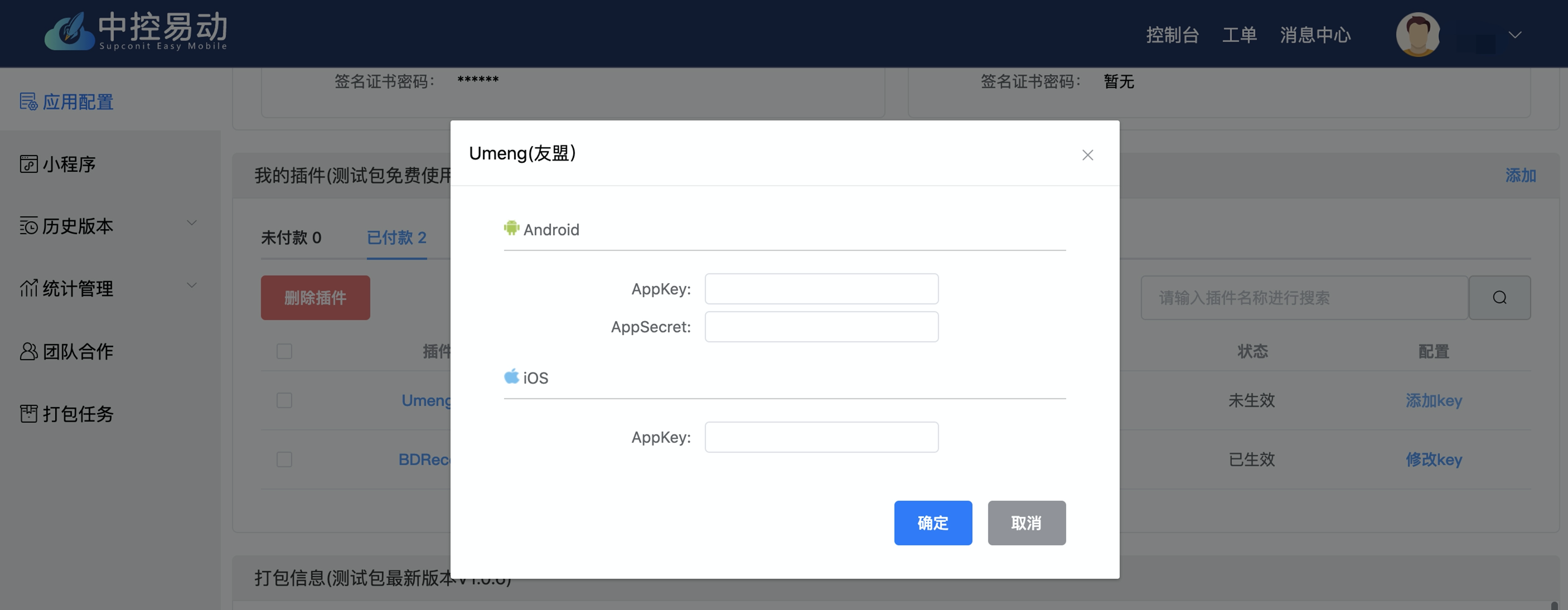The width and height of the screenshot is (1568, 610).
Task: Click the 添加 link for plugins
Action: coord(1521,175)
